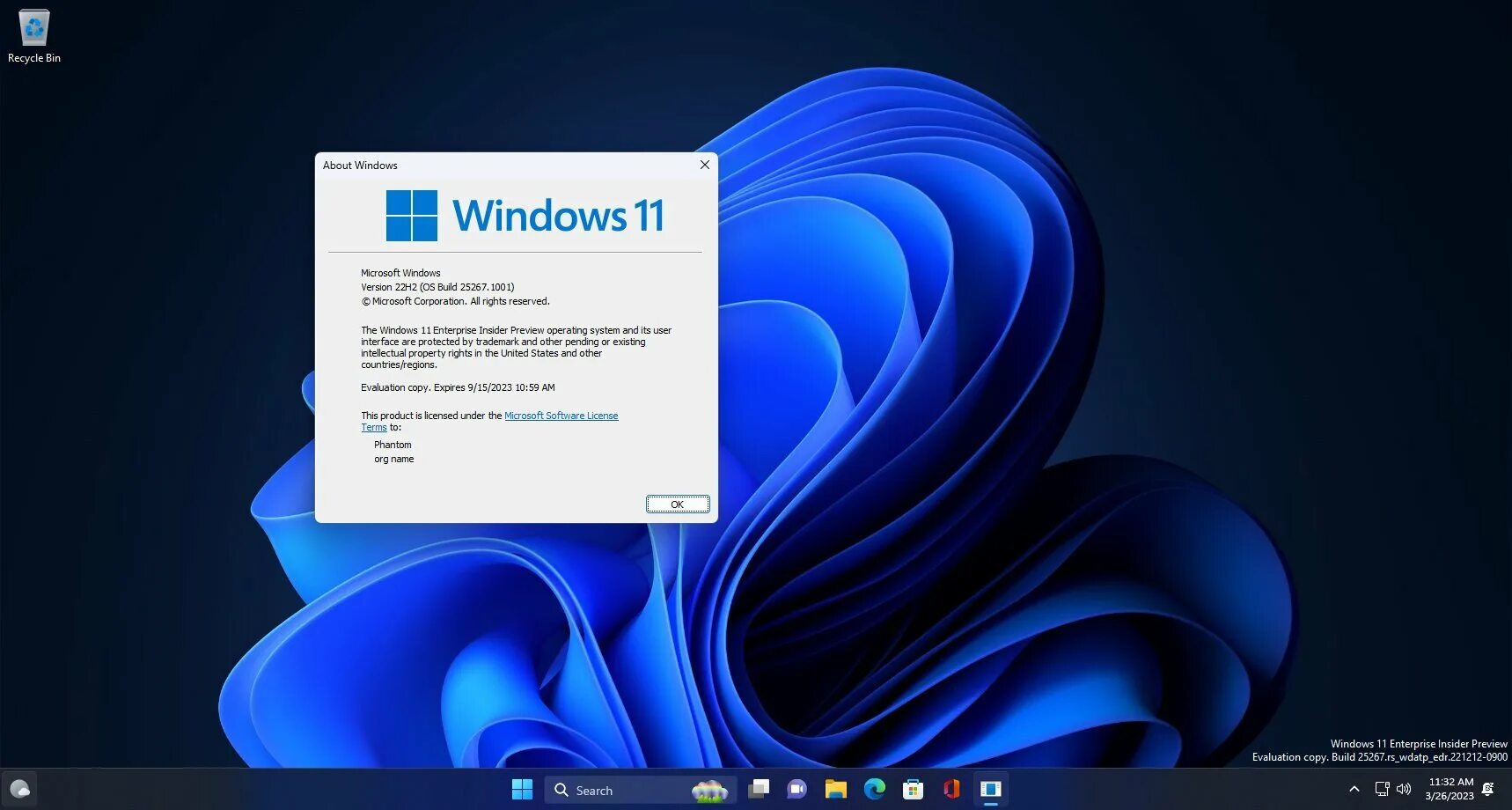Open notifications bell in the tray
This screenshot has width=1512, height=810.
(1488, 789)
